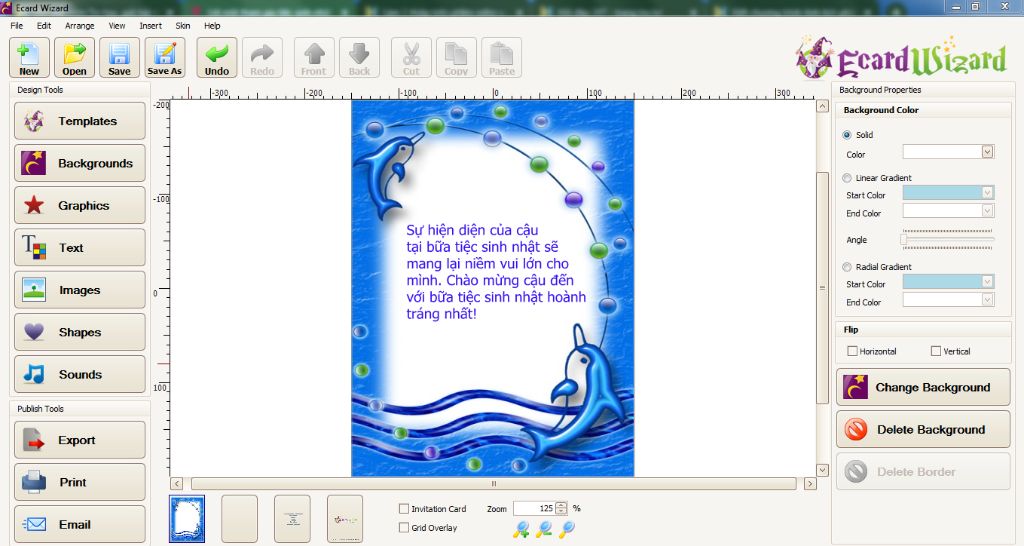The image size is (1024, 546).
Task: Open the Help menu
Action: pos(212,25)
